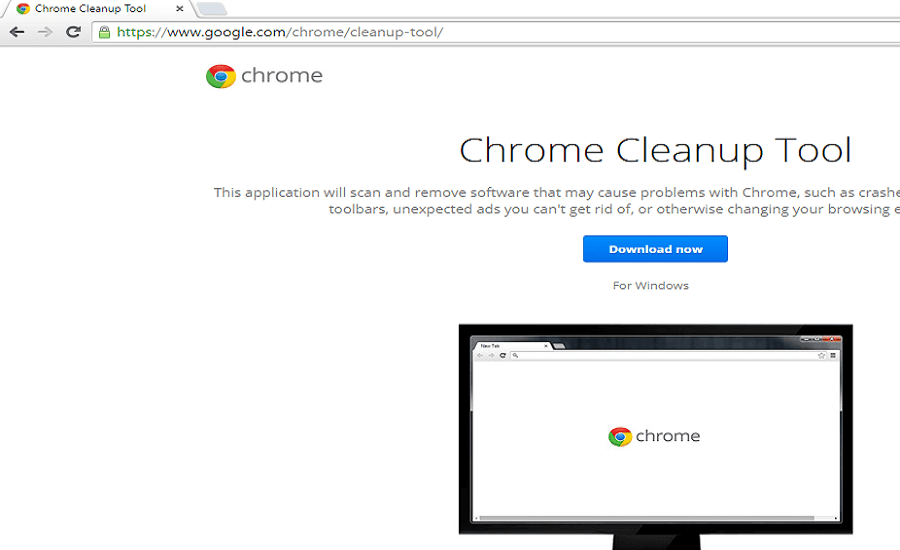This screenshot has width=900, height=550.
Task: Click the browser back arrow button
Action: [17, 32]
